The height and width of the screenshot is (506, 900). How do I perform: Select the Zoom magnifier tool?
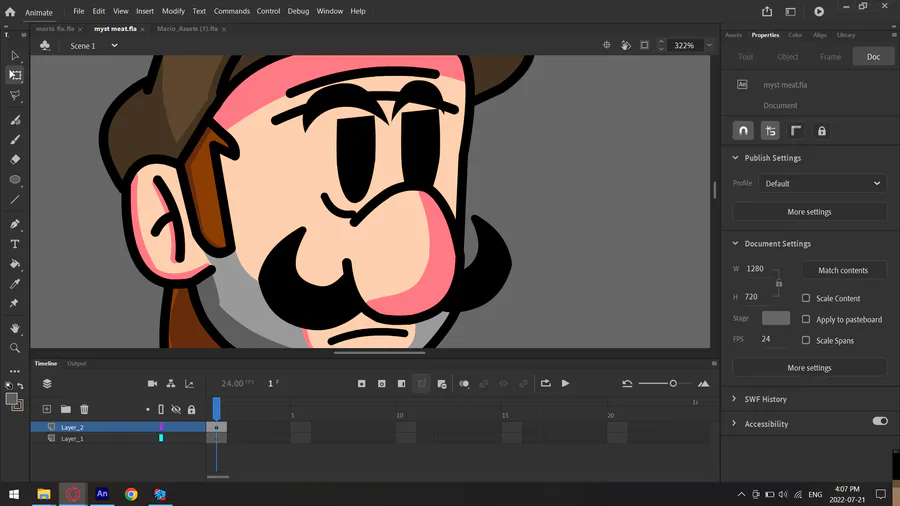pyautogui.click(x=15, y=348)
